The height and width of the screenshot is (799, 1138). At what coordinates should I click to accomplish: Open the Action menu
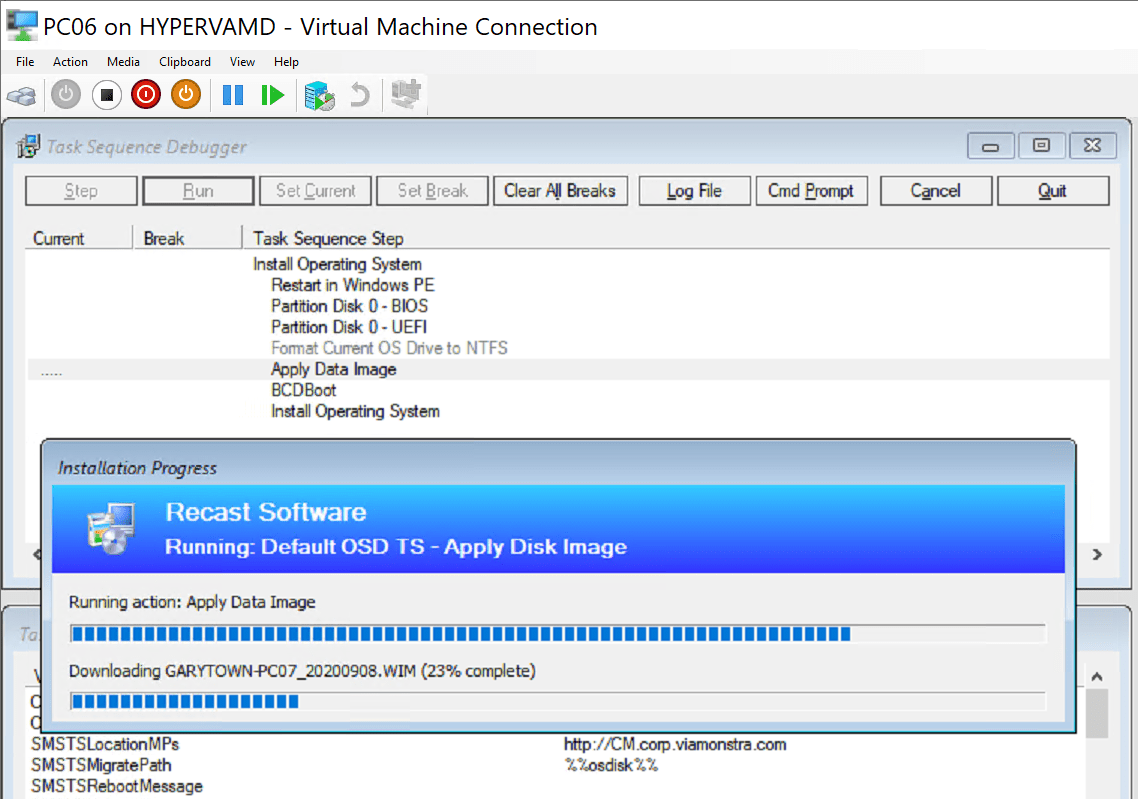pos(70,61)
